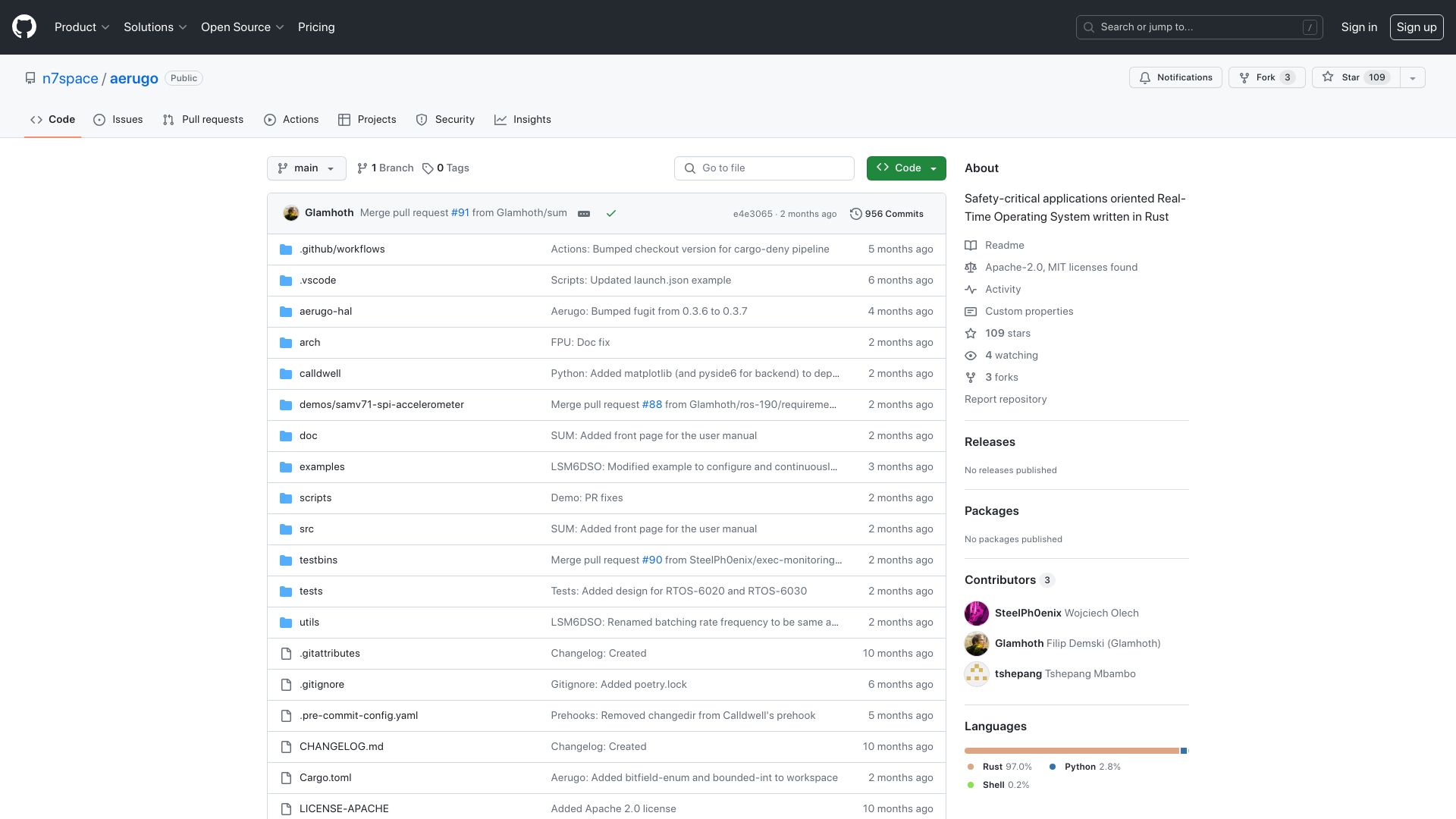Viewport: 1456px width, 819px height.
Task: Click tshepang contributor avatar
Action: [x=977, y=673]
